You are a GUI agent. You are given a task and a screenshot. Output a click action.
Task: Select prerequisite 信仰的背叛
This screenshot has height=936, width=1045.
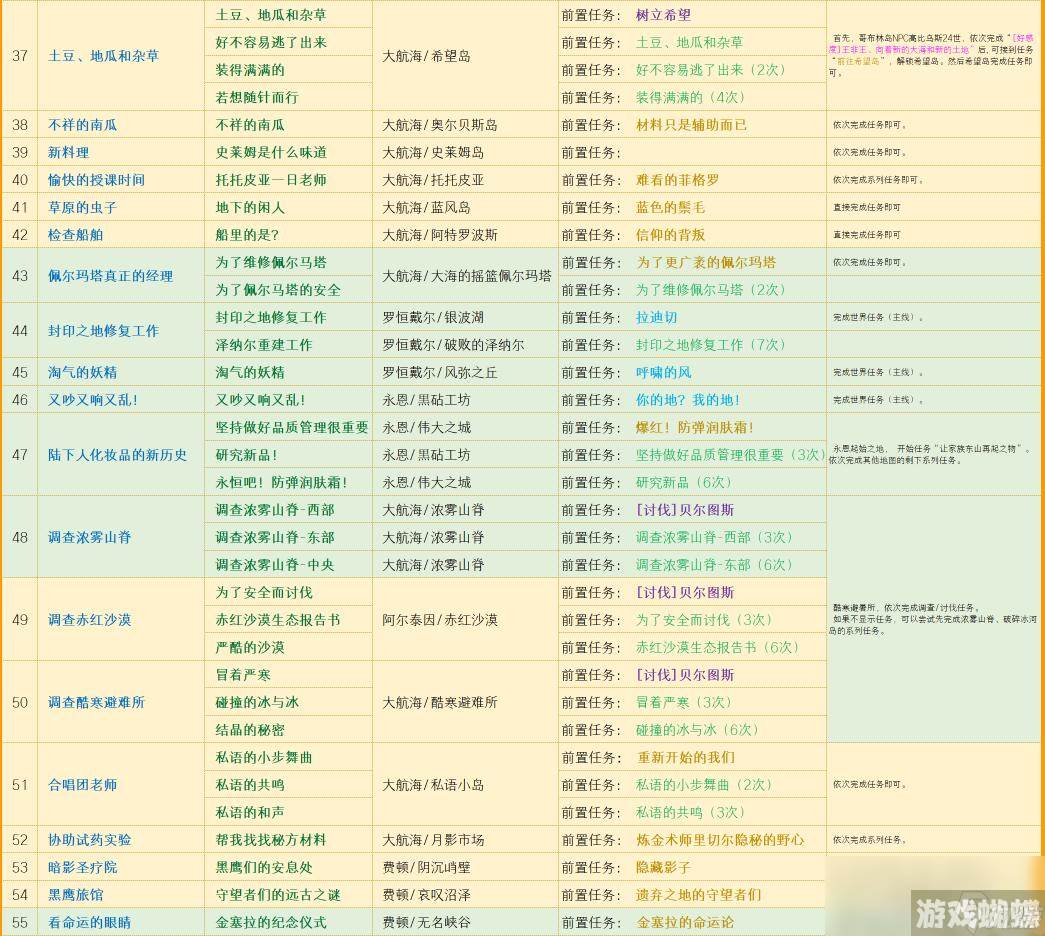670,235
